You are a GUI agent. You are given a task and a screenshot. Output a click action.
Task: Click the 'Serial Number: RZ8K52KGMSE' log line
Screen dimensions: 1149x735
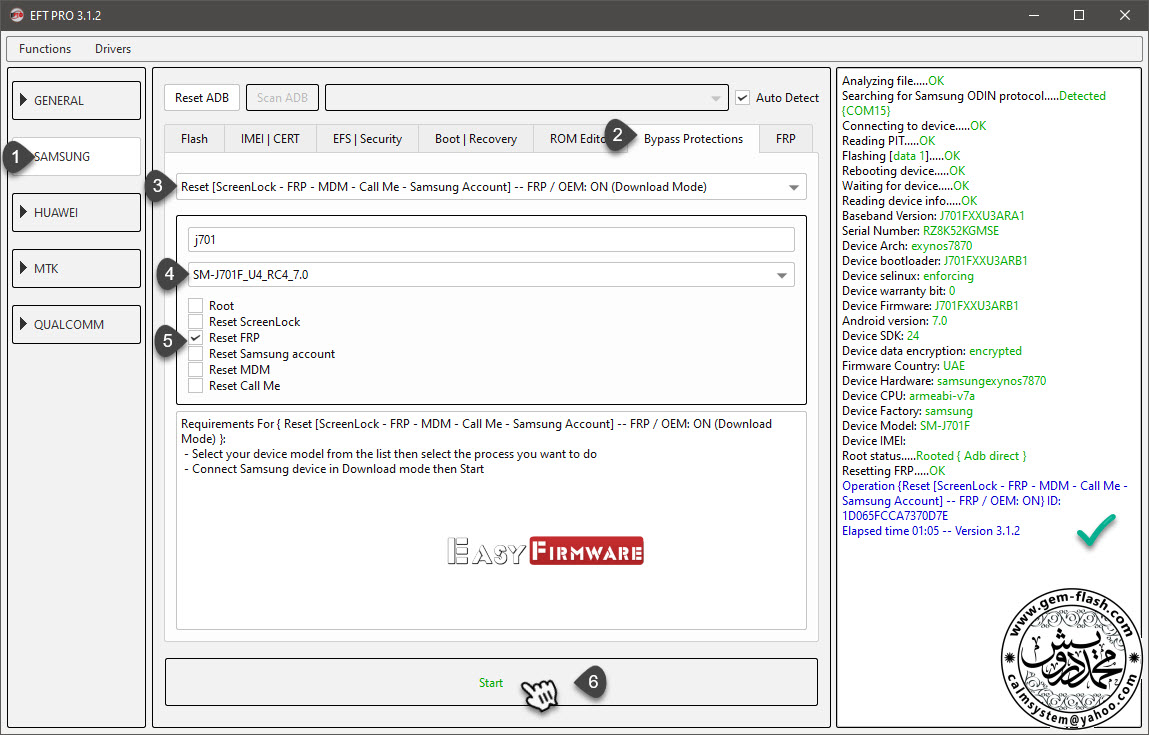coord(920,231)
